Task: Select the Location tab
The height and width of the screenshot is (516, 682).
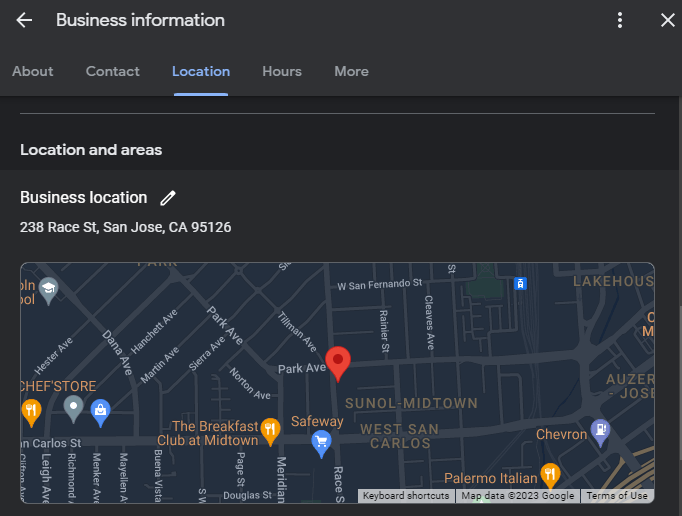Action: click(201, 71)
